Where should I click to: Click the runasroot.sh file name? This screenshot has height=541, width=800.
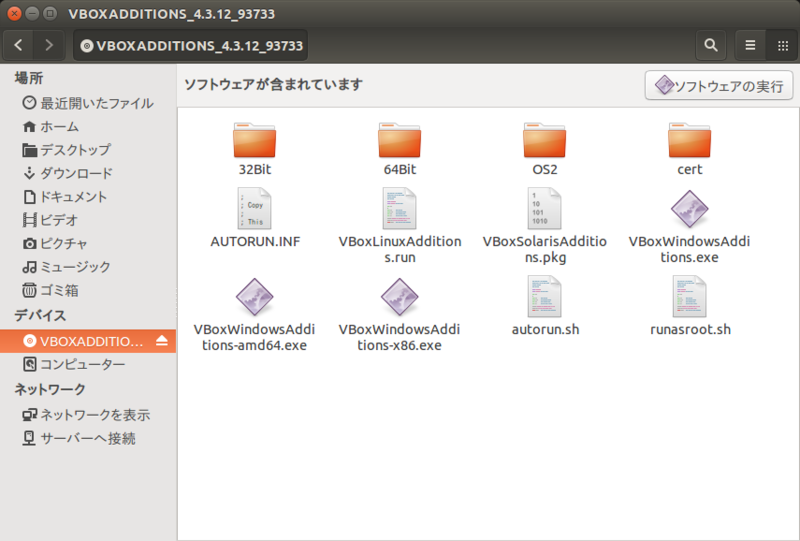(x=690, y=330)
